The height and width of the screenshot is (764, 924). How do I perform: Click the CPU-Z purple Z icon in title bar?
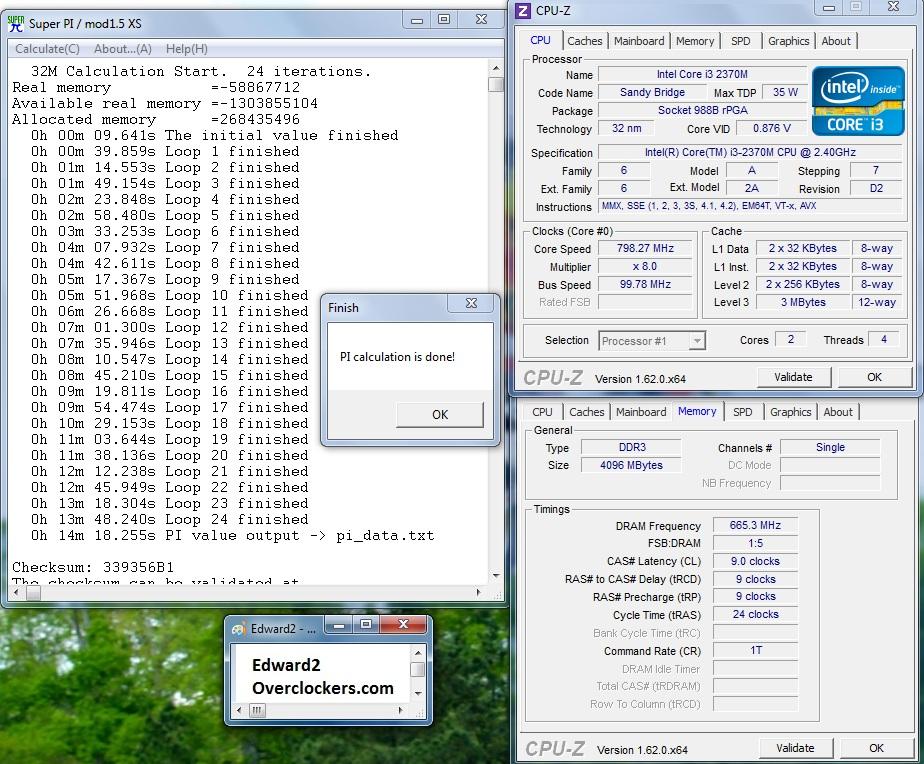523,11
